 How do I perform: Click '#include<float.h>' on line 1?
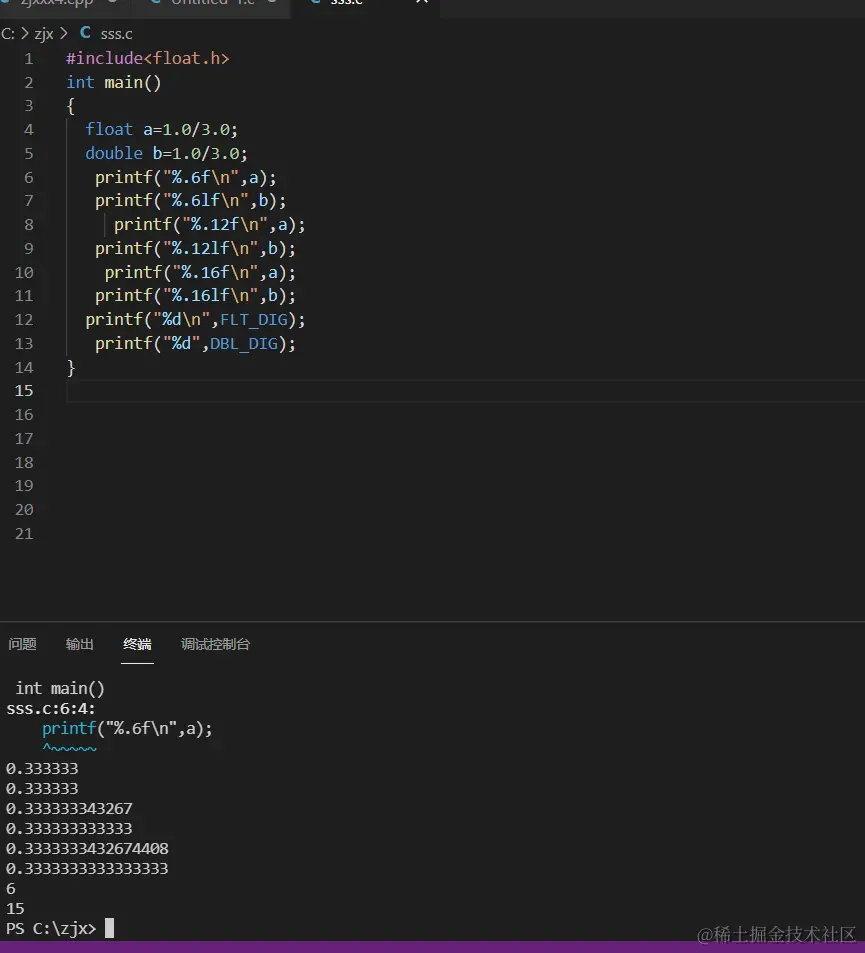point(148,58)
